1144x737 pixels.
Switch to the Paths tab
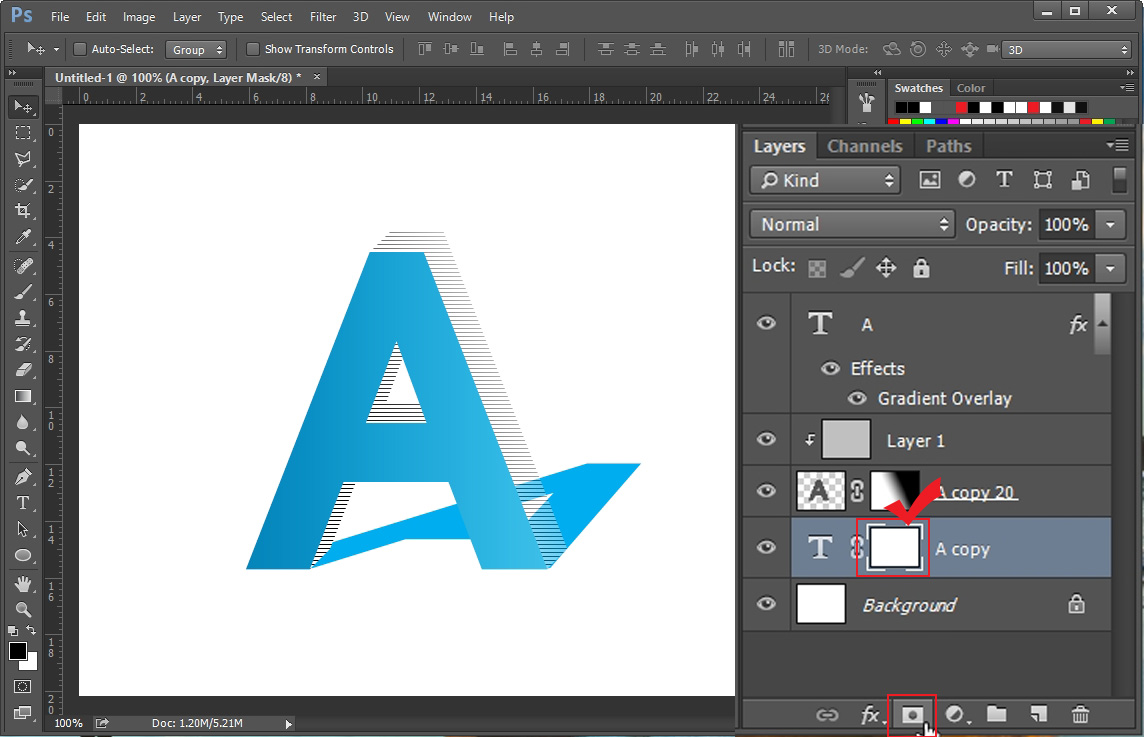pos(948,146)
